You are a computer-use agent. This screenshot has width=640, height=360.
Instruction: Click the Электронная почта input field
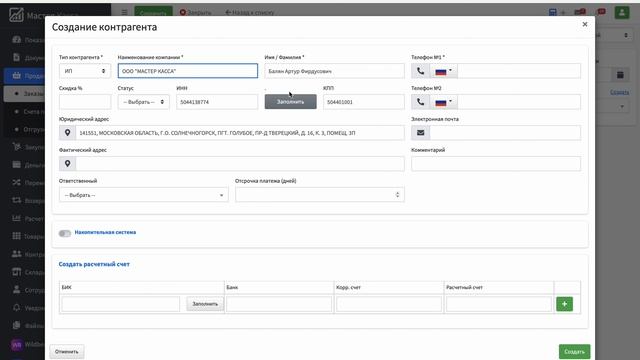[505, 133]
